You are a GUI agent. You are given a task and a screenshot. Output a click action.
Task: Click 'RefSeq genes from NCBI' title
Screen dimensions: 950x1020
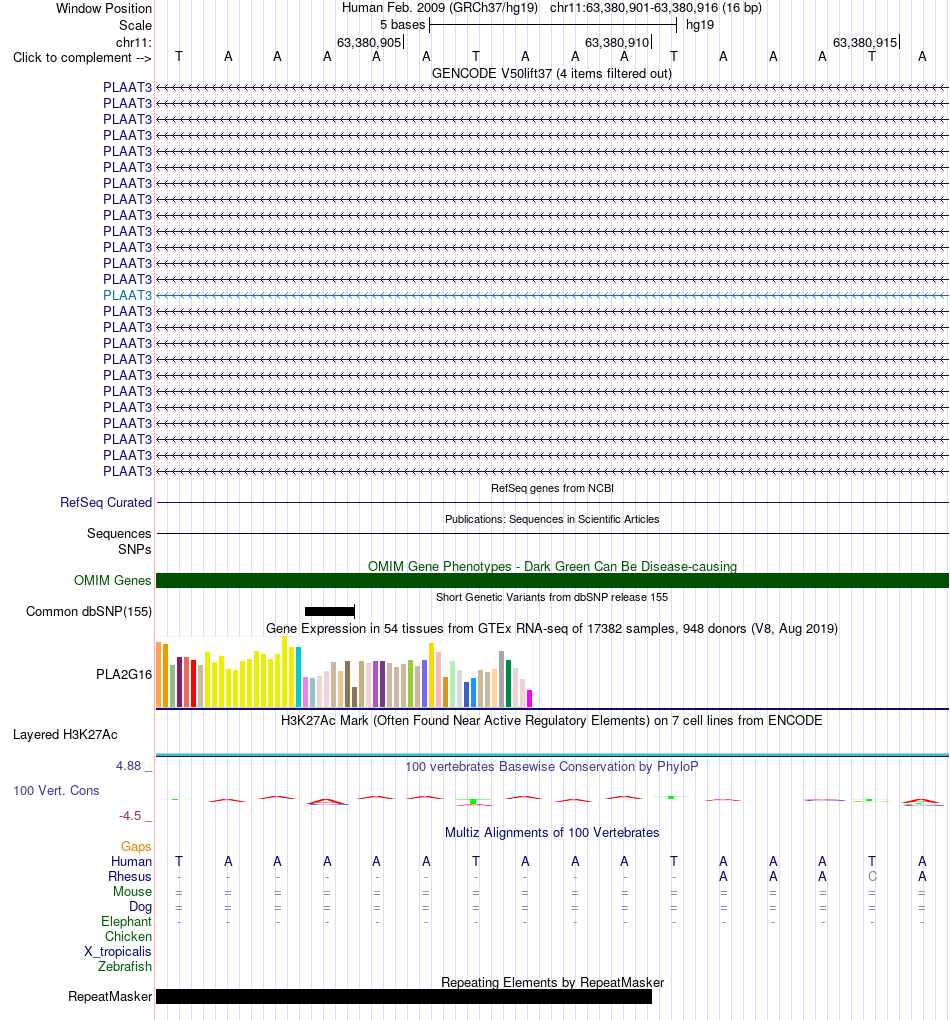(x=552, y=488)
